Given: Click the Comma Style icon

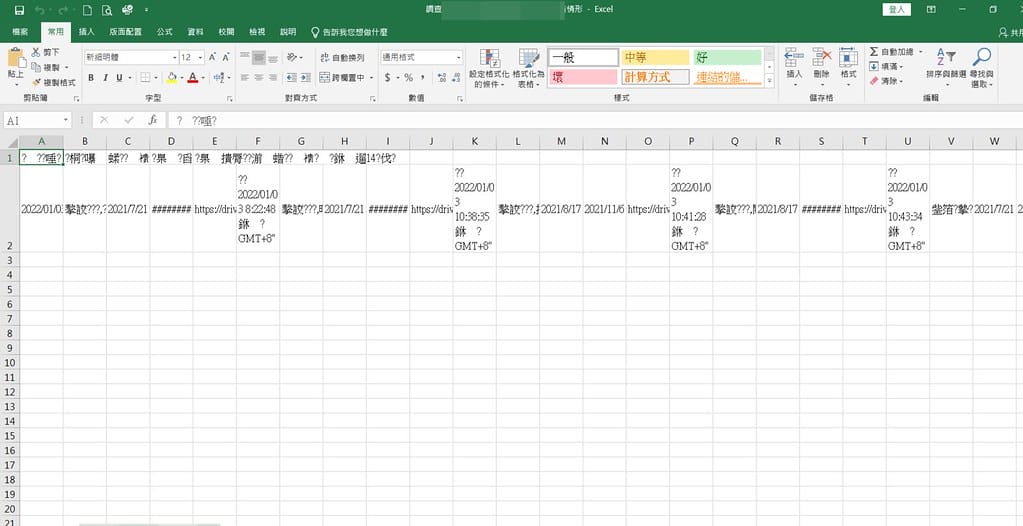Looking at the screenshot, I should pos(423,78).
